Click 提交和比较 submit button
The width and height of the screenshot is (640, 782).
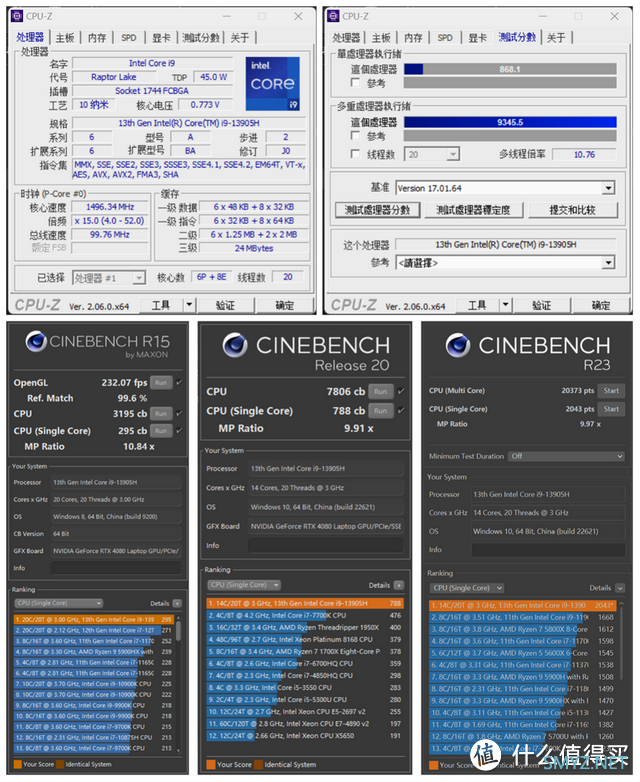click(572, 210)
